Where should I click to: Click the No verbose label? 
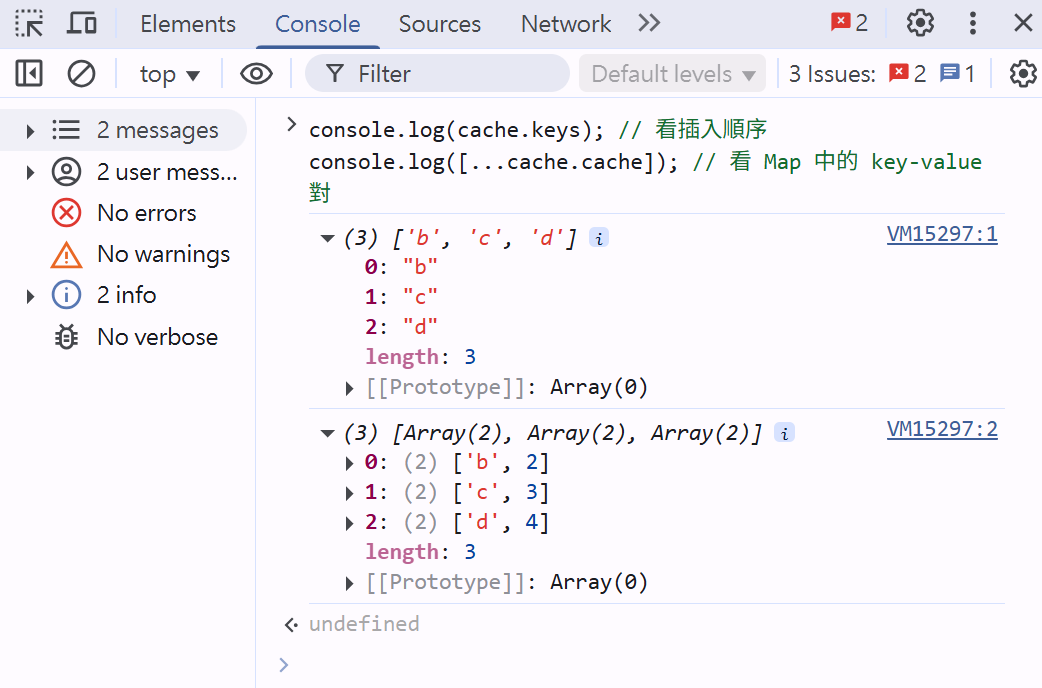(157, 337)
